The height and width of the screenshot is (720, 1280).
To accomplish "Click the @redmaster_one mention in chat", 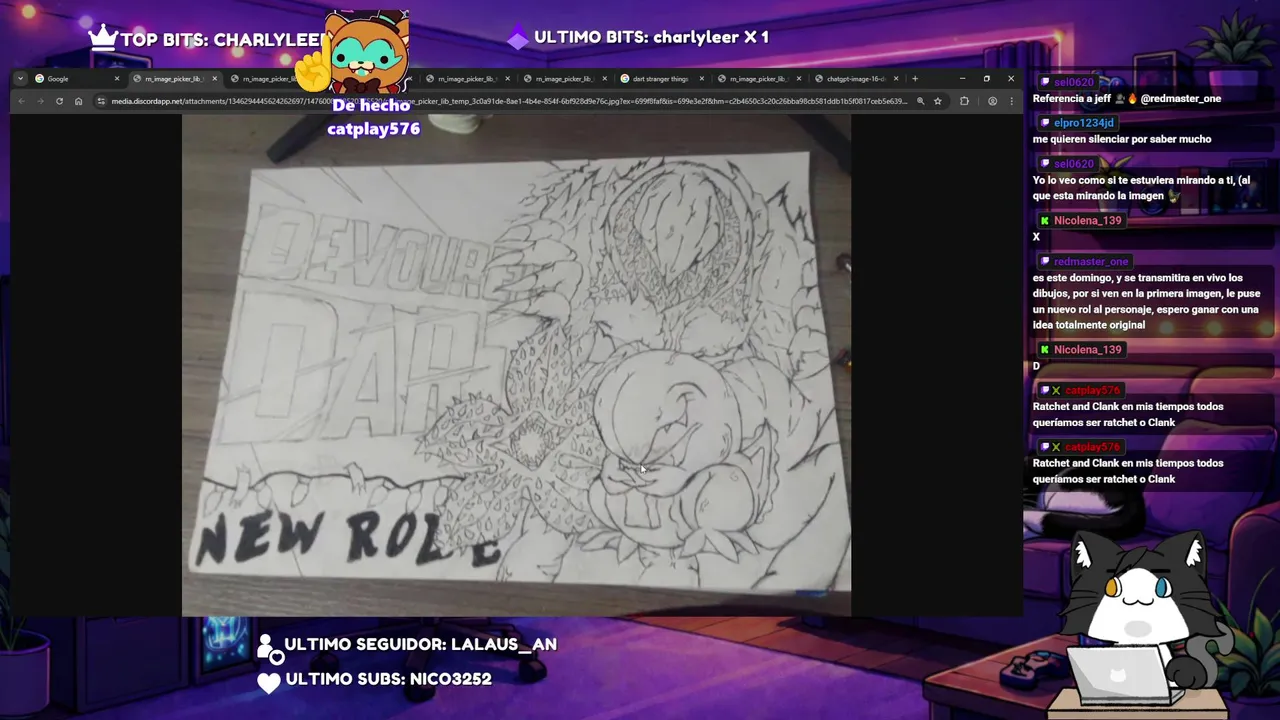I will (1181, 99).
